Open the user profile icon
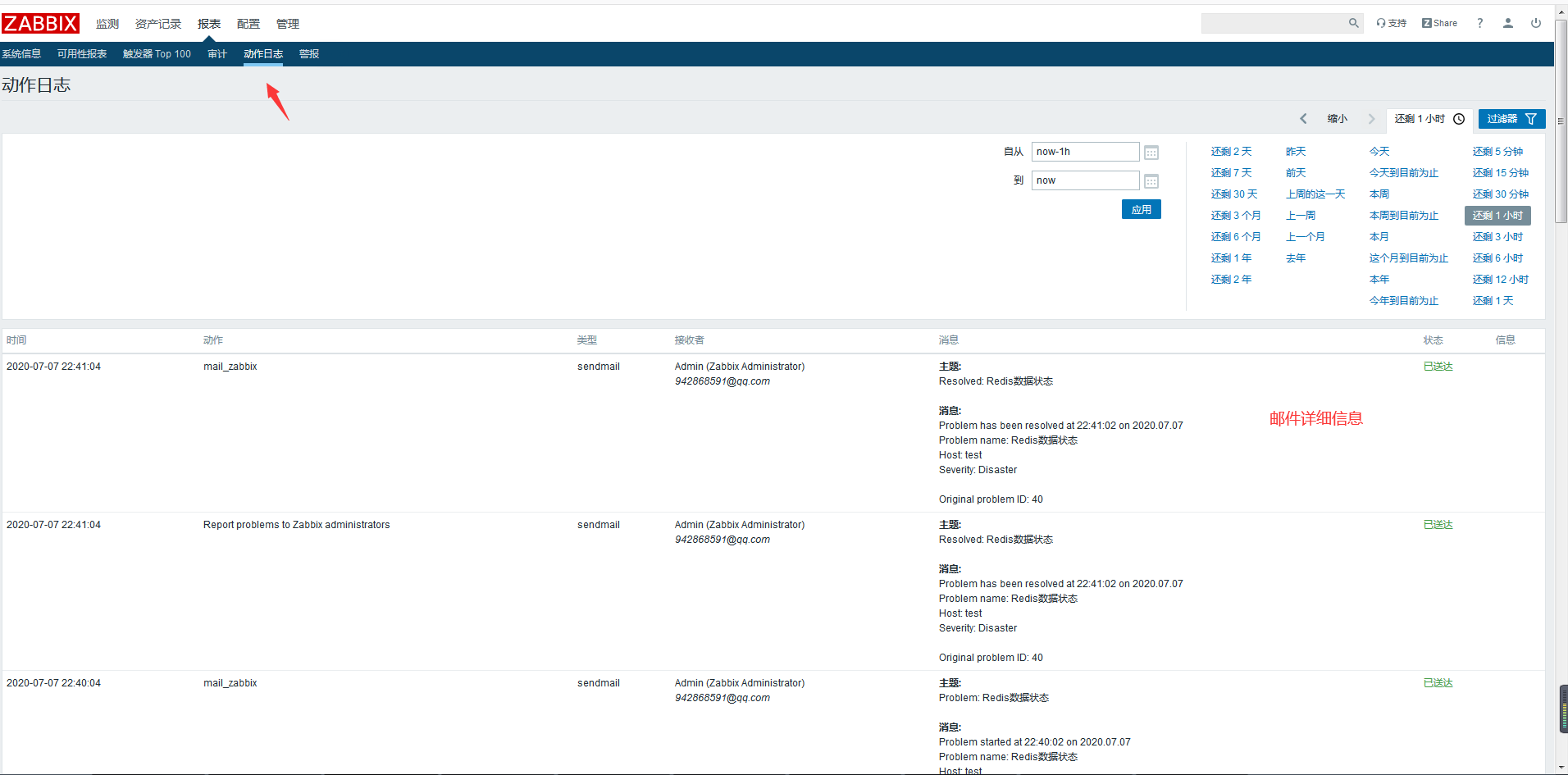This screenshot has height=775, width=1568. coord(1507,24)
